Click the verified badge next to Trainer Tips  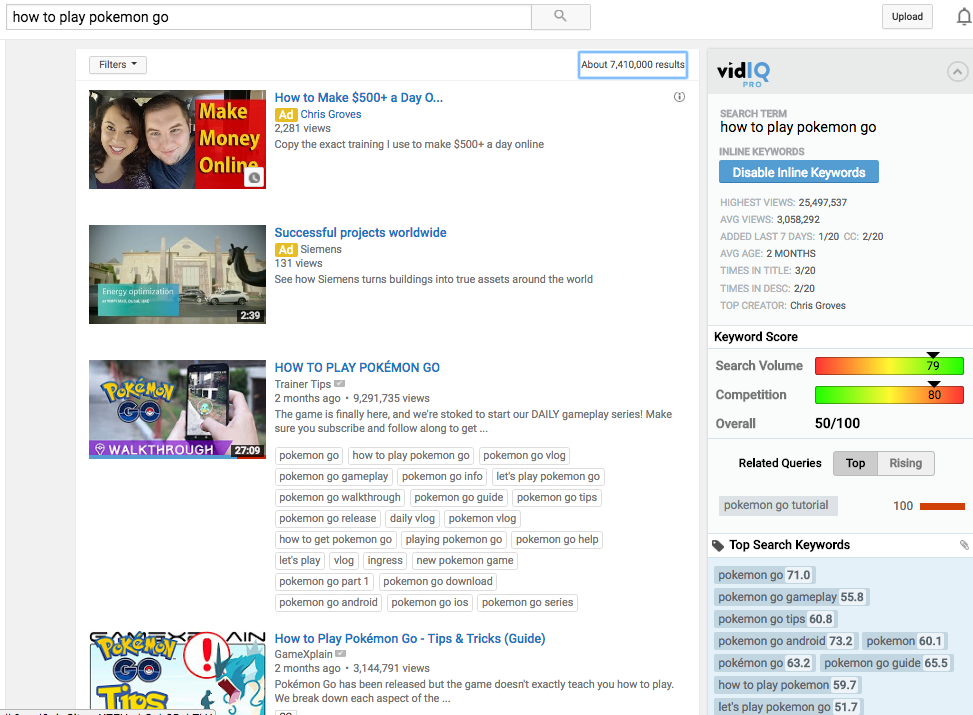click(339, 384)
